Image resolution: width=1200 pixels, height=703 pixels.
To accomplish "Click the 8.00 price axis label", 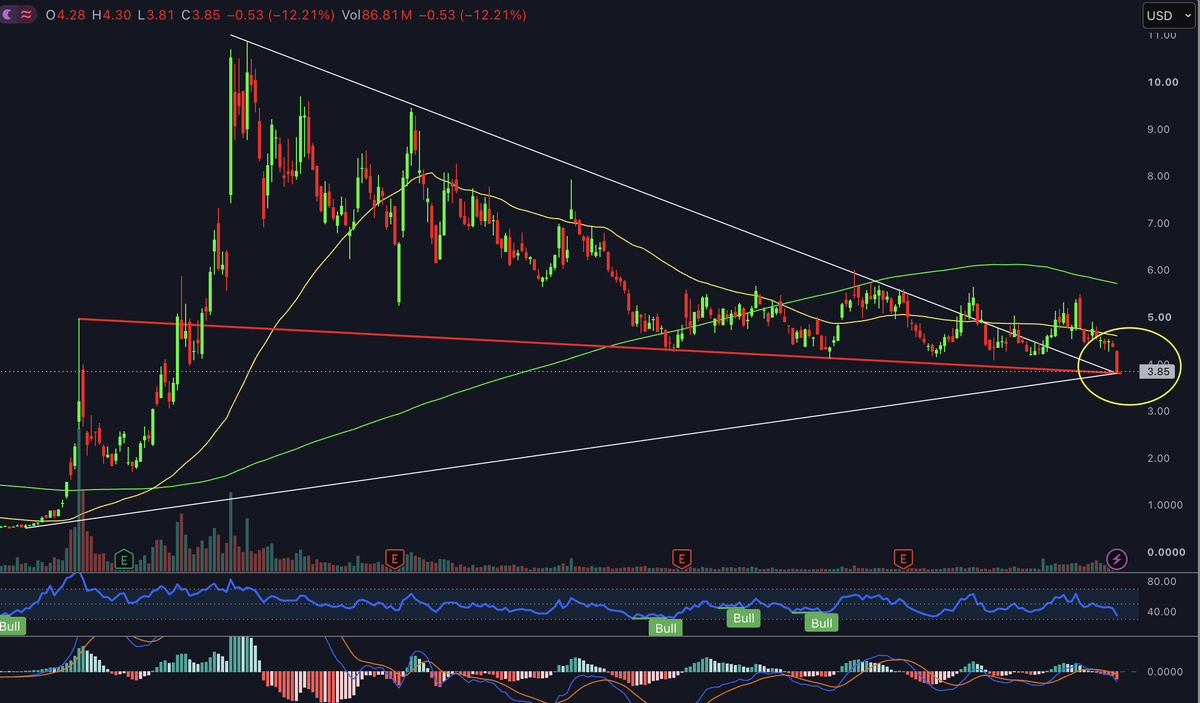I will [x=1158, y=176].
